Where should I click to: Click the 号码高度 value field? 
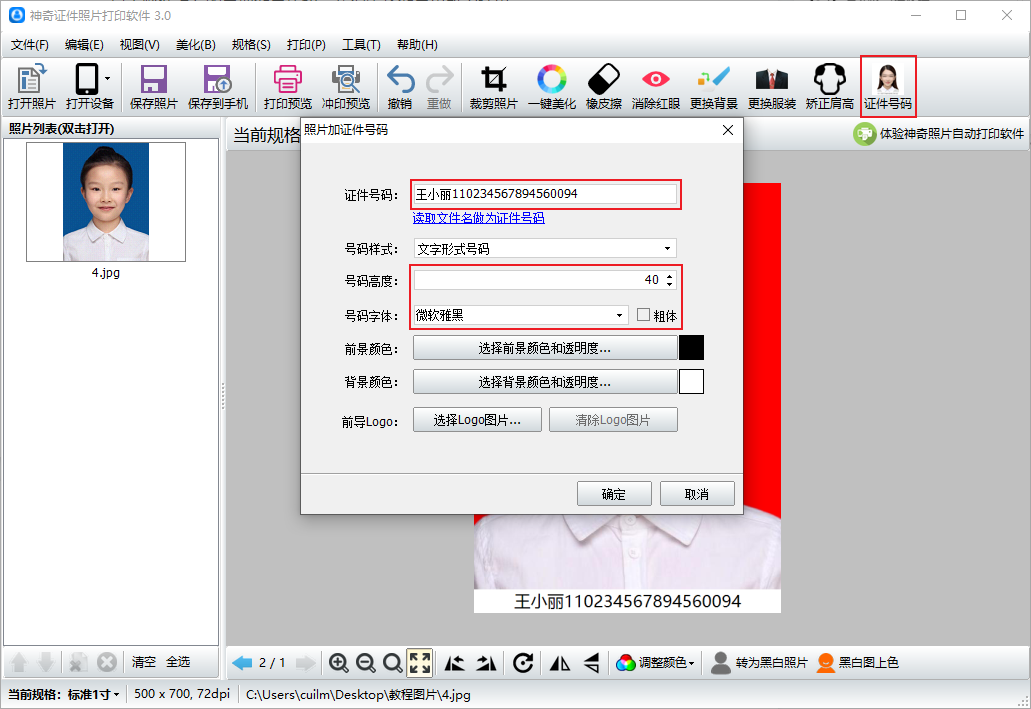(539, 280)
